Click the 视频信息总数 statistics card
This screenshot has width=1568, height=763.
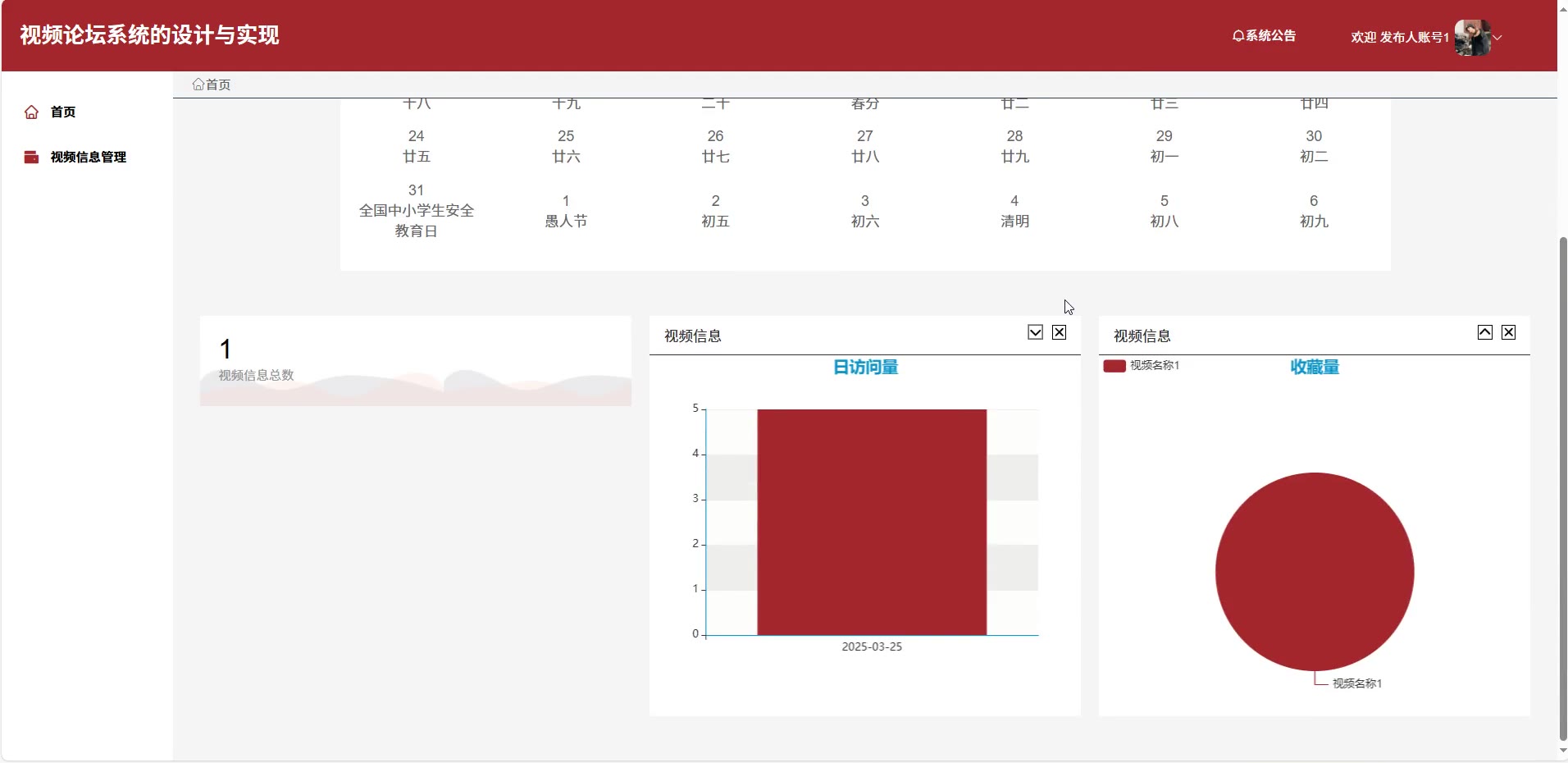click(x=415, y=361)
